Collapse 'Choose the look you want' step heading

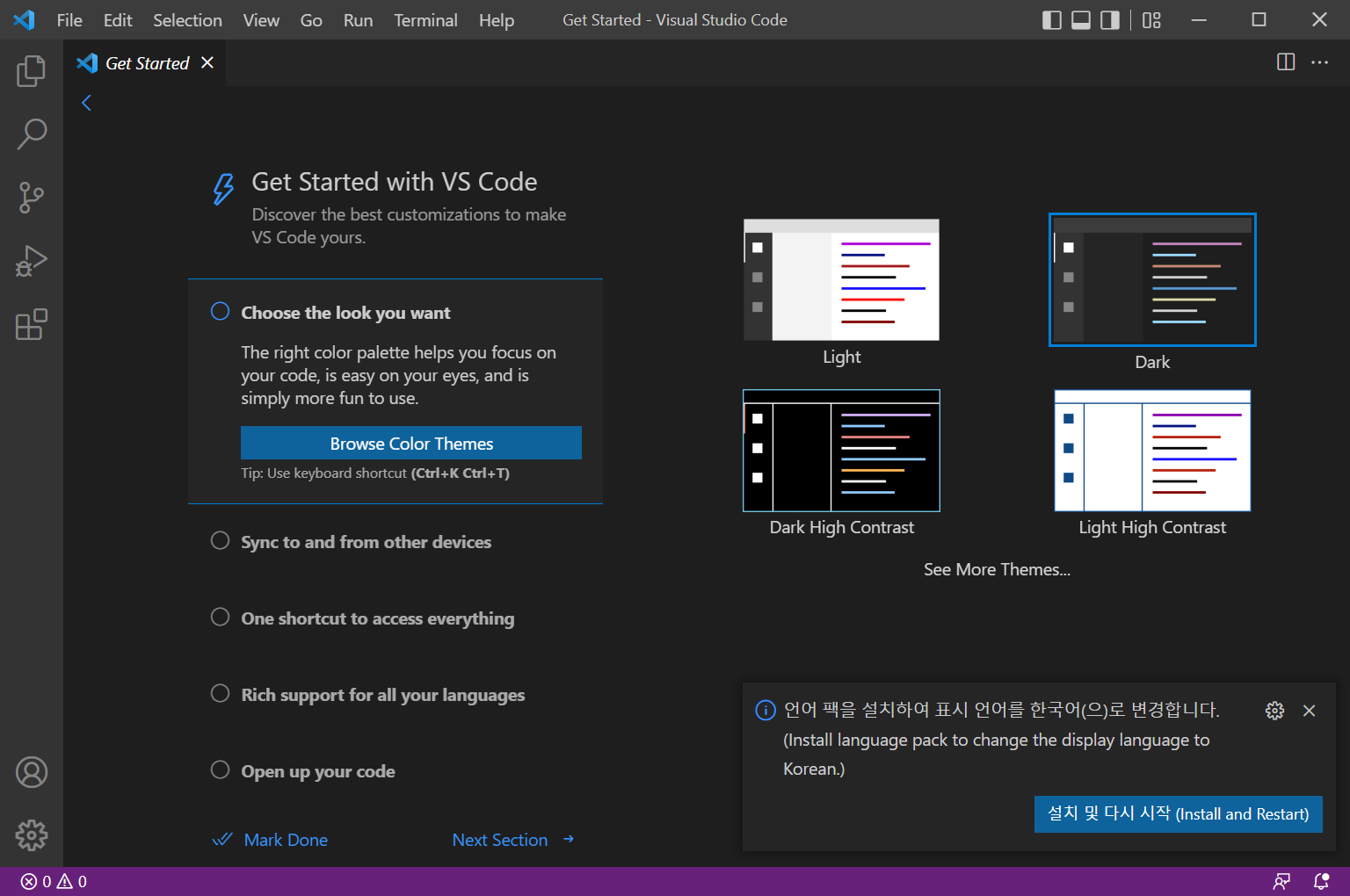[x=345, y=313]
